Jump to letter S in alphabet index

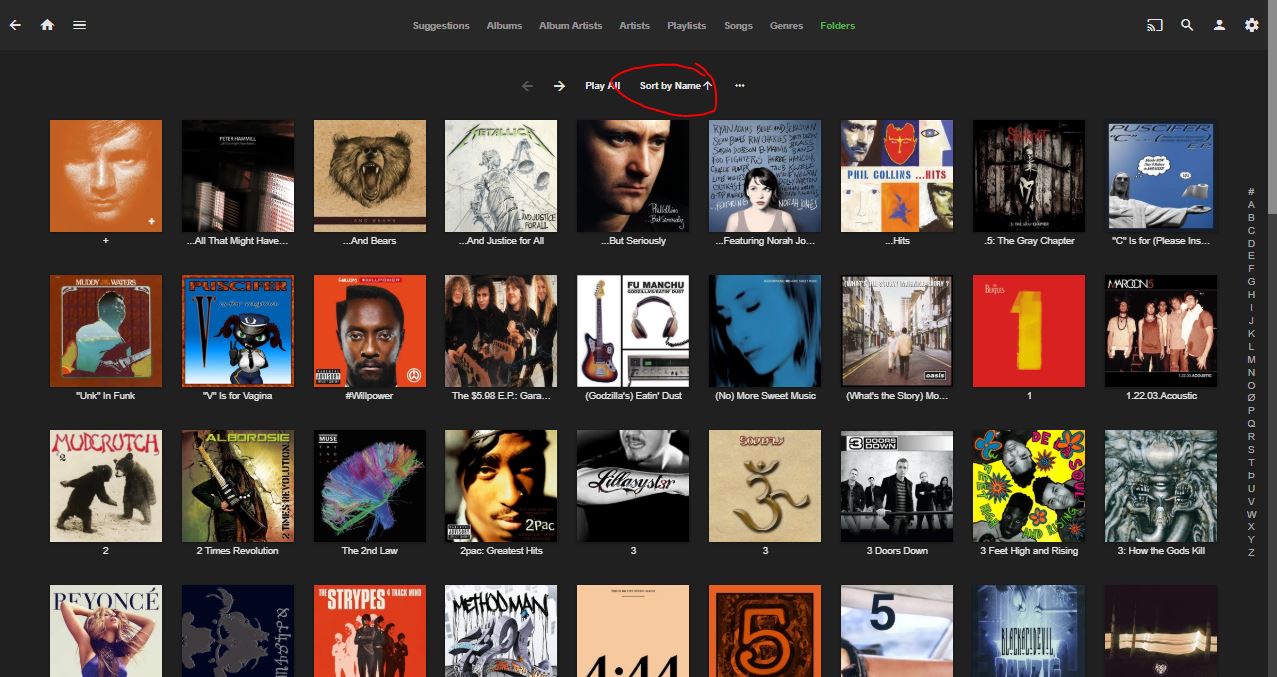point(1251,449)
